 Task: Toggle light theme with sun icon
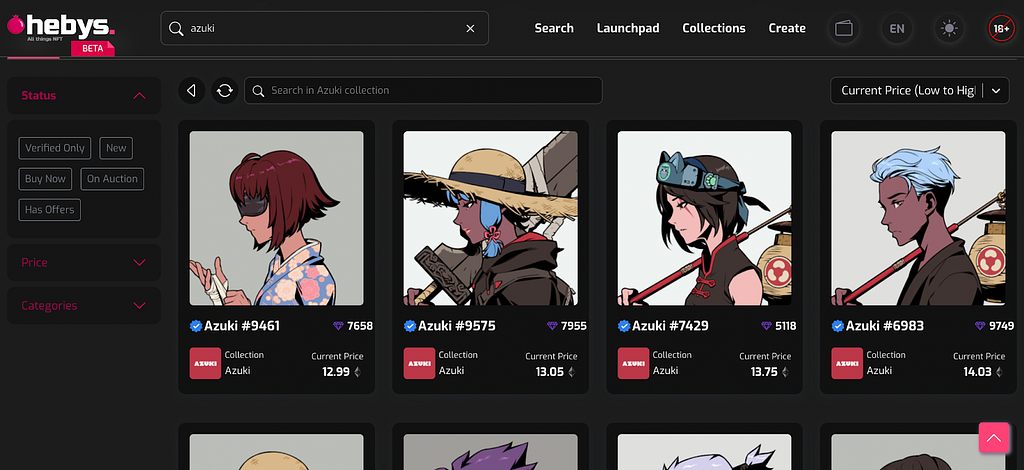point(949,29)
